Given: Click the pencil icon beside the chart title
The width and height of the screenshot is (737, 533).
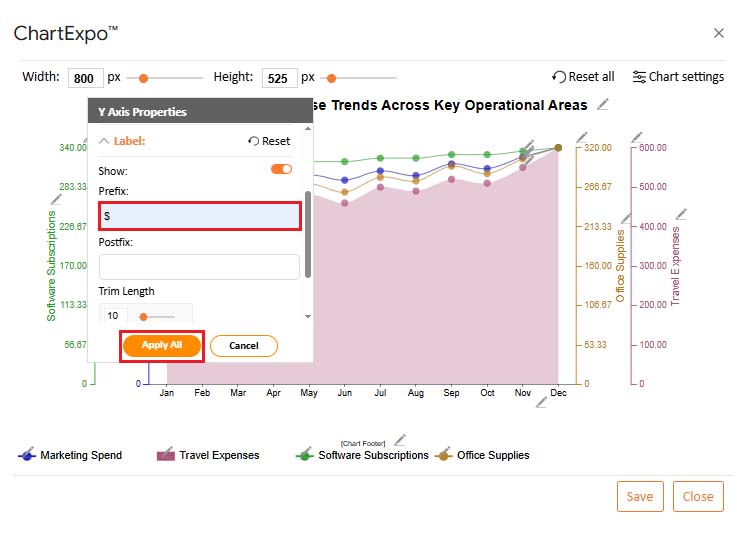Looking at the screenshot, I should coord(602,104).
